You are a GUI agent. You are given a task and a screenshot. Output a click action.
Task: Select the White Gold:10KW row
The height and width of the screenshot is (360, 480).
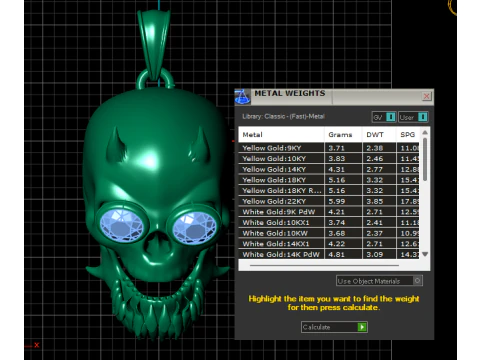pos(329,233)
